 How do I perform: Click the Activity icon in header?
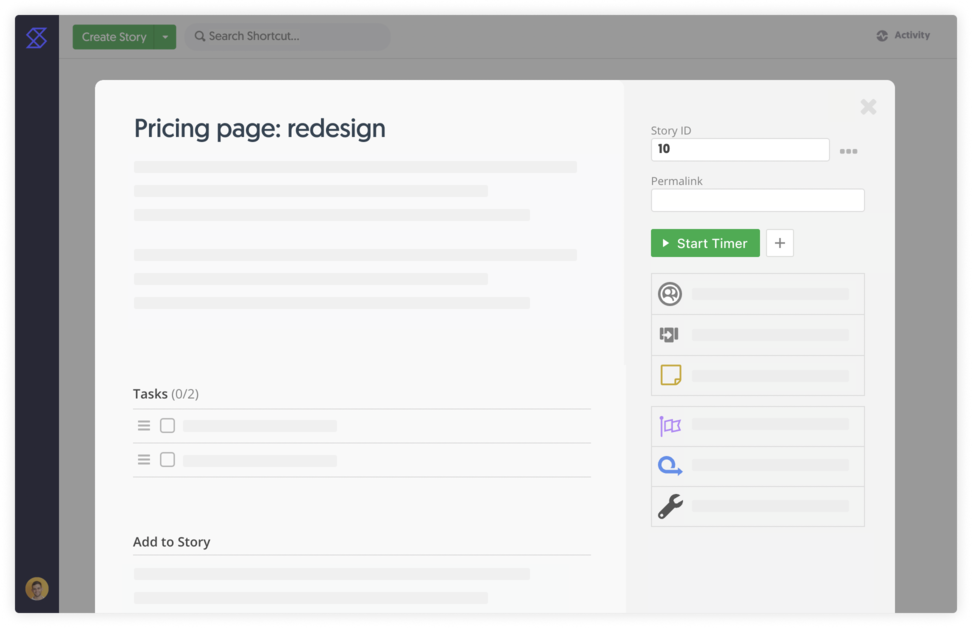882,36
